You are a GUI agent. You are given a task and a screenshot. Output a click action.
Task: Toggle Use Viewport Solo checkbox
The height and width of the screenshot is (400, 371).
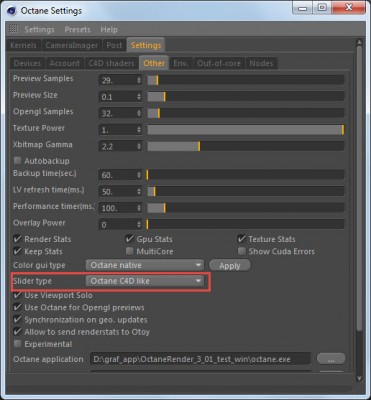[x=17, y=295]
